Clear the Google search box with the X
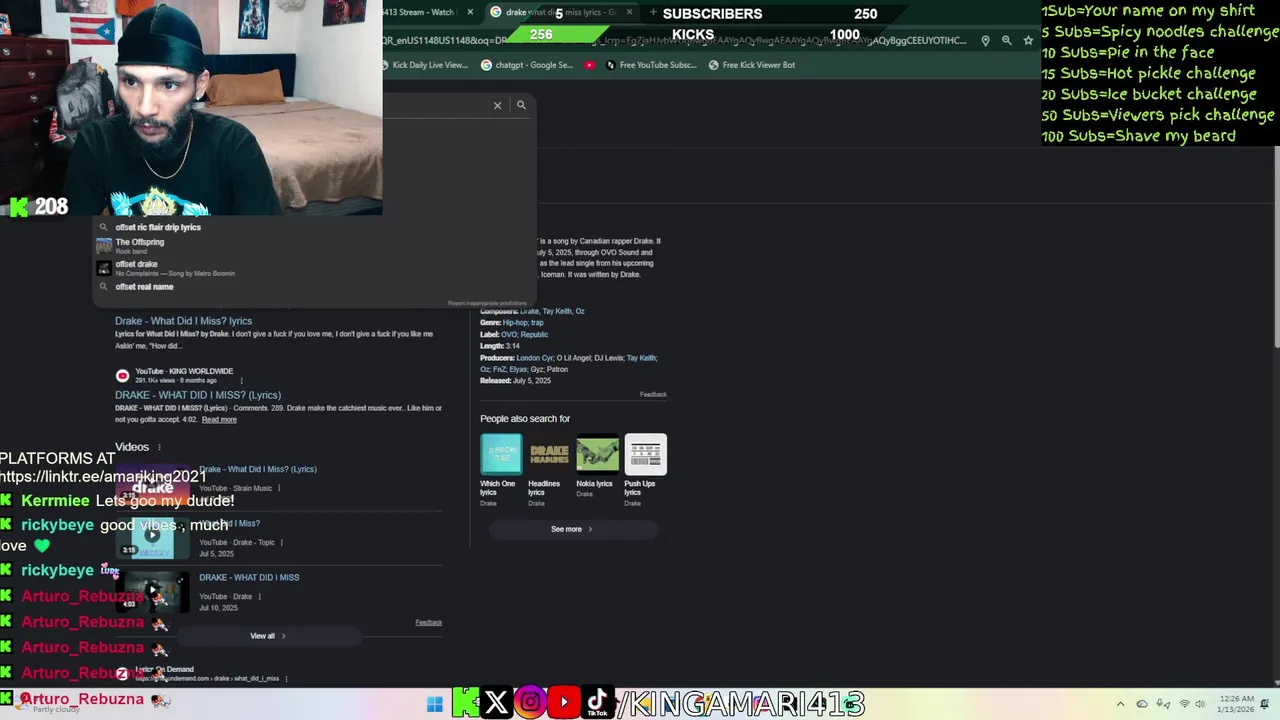This screenshot has width=1280, height=720. tap(497, 105)
